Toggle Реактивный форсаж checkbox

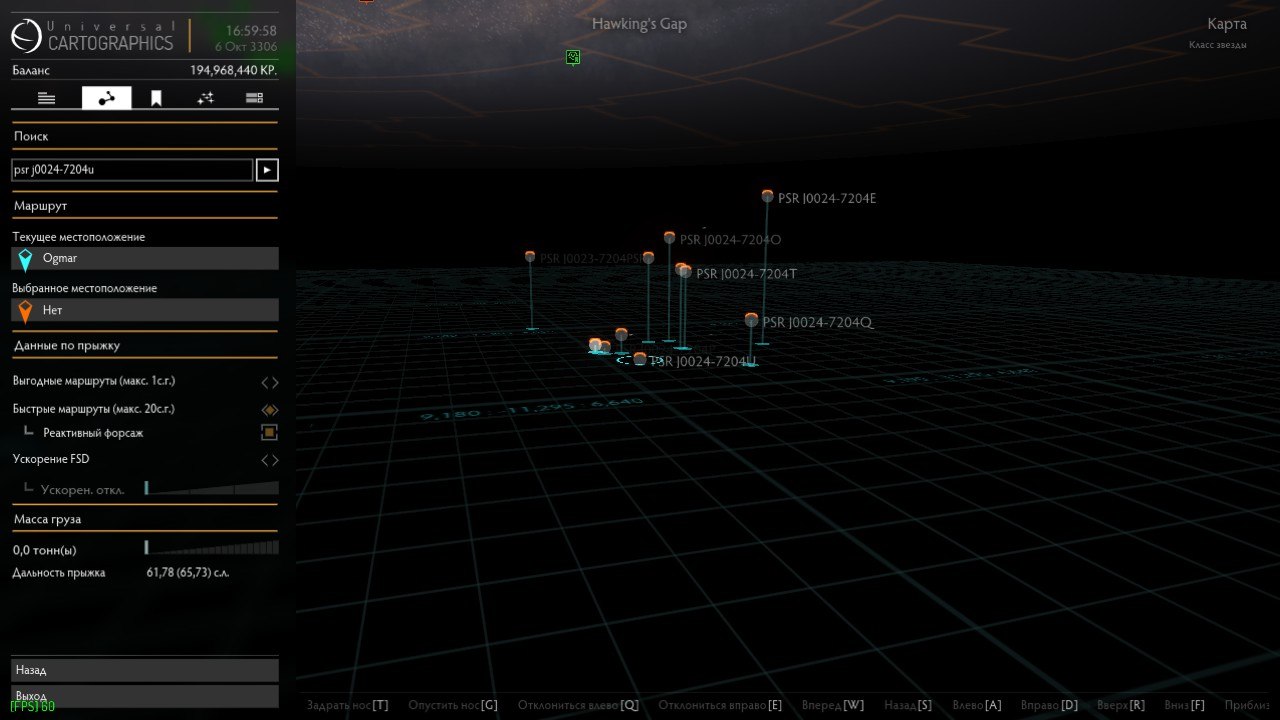[269, 433]
